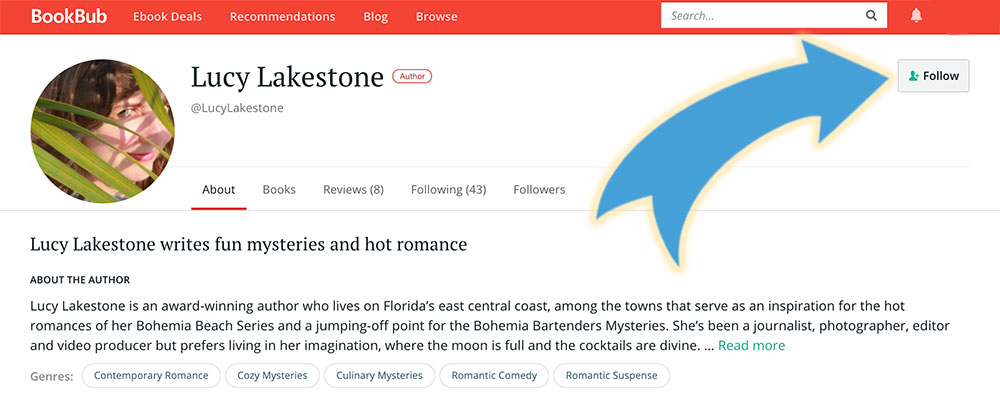Image resolution: width=1000 pixels, height=411 pixels.
Task: Click the search magnifier icon
Action: click(x=871, y=16)
